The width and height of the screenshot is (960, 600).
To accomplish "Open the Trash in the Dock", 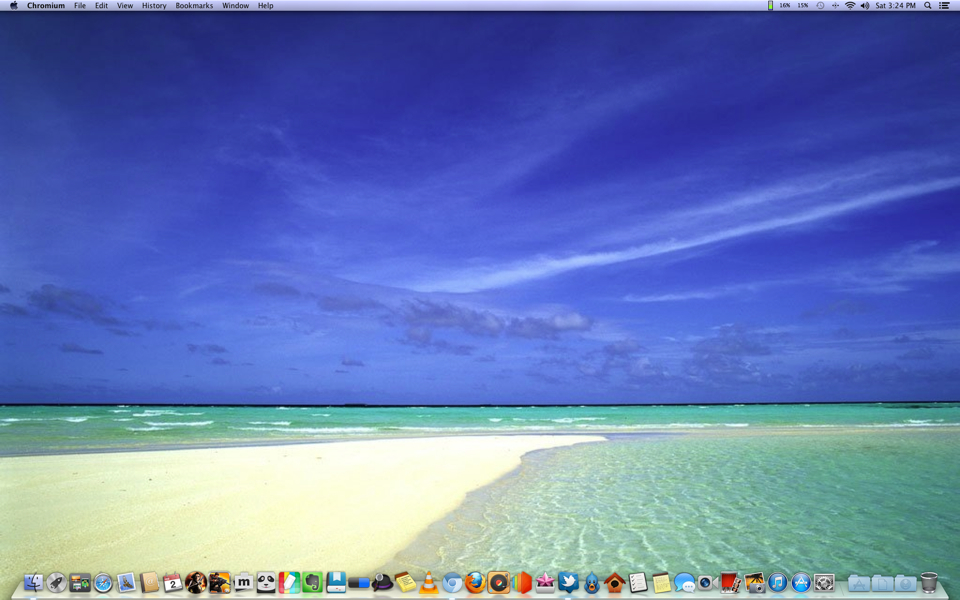I will [929, 582].
